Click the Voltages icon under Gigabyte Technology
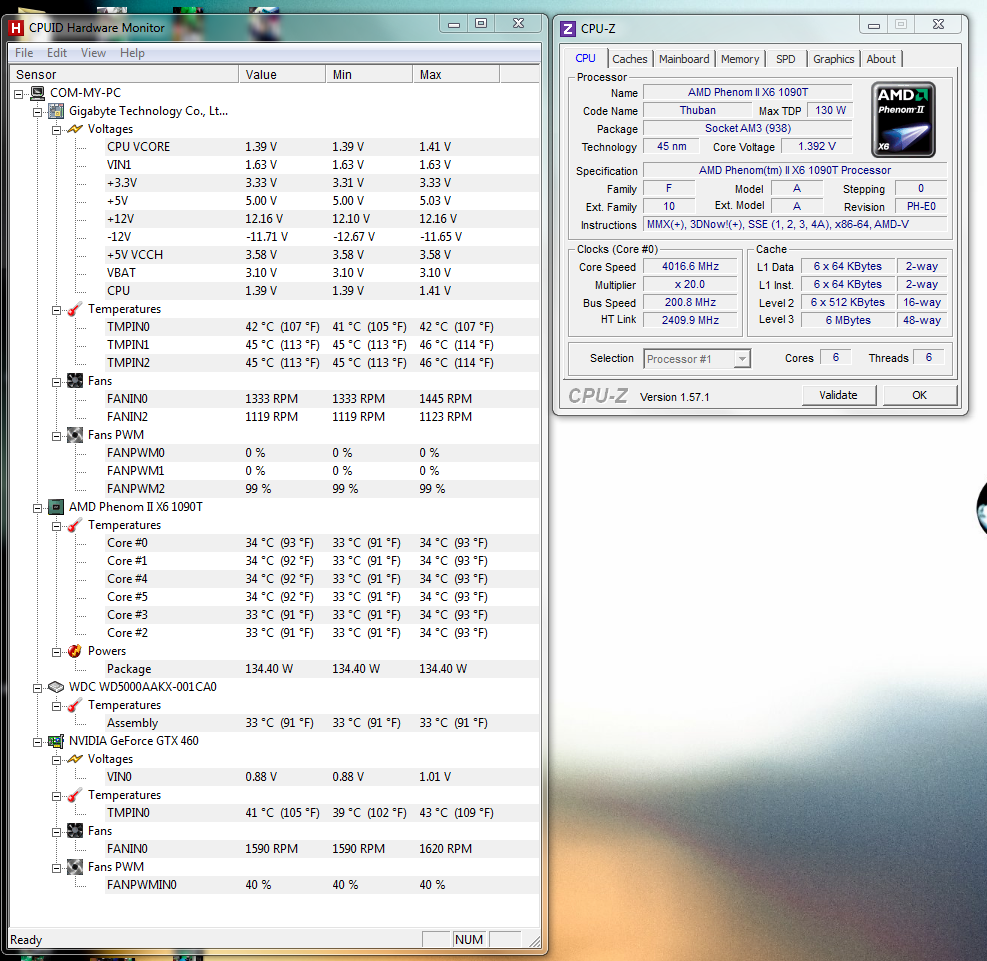Viewport: 987px width, 961px height. (x=75, y=129)
